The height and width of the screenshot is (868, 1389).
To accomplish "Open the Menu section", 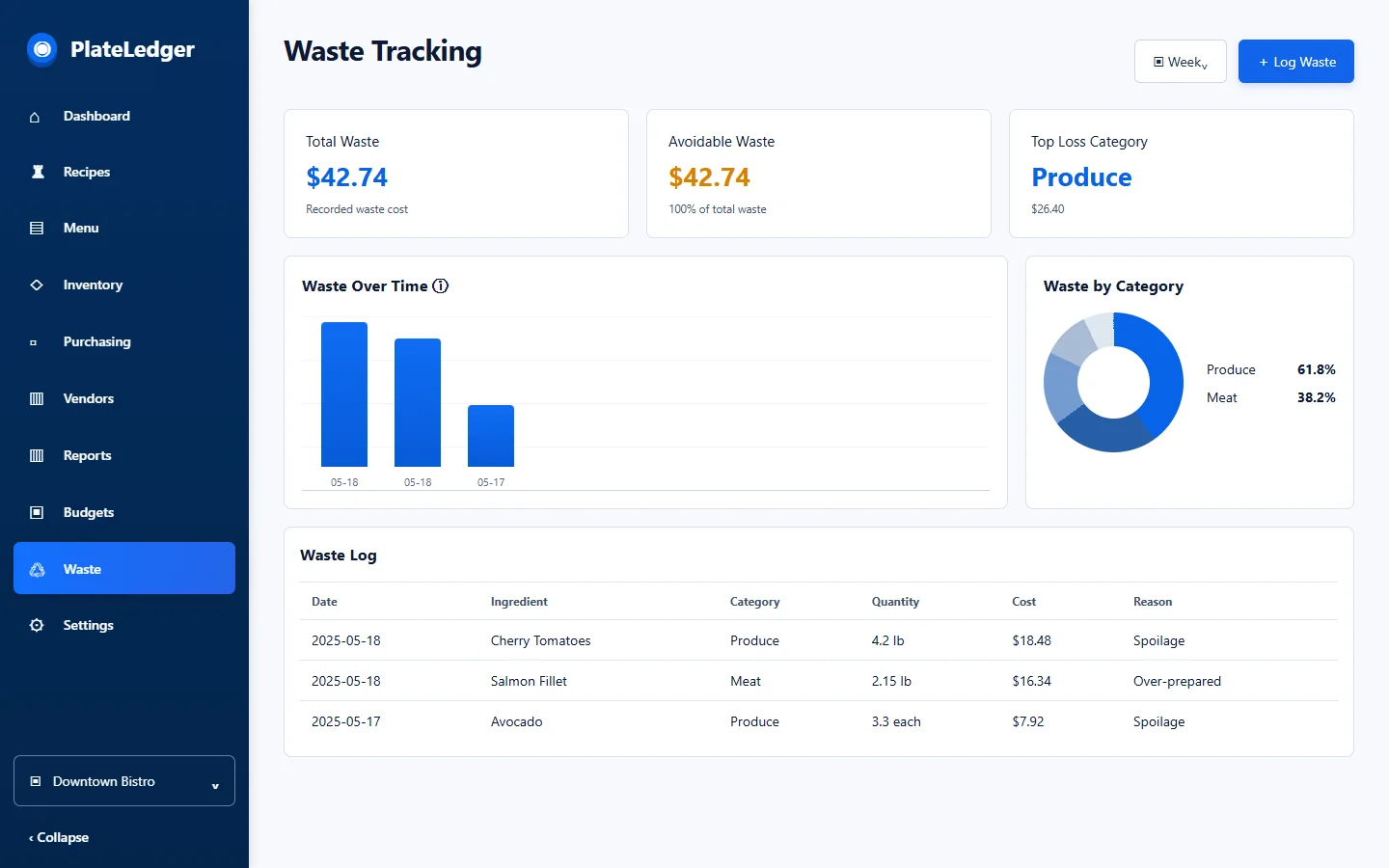I will click(124, 228).
